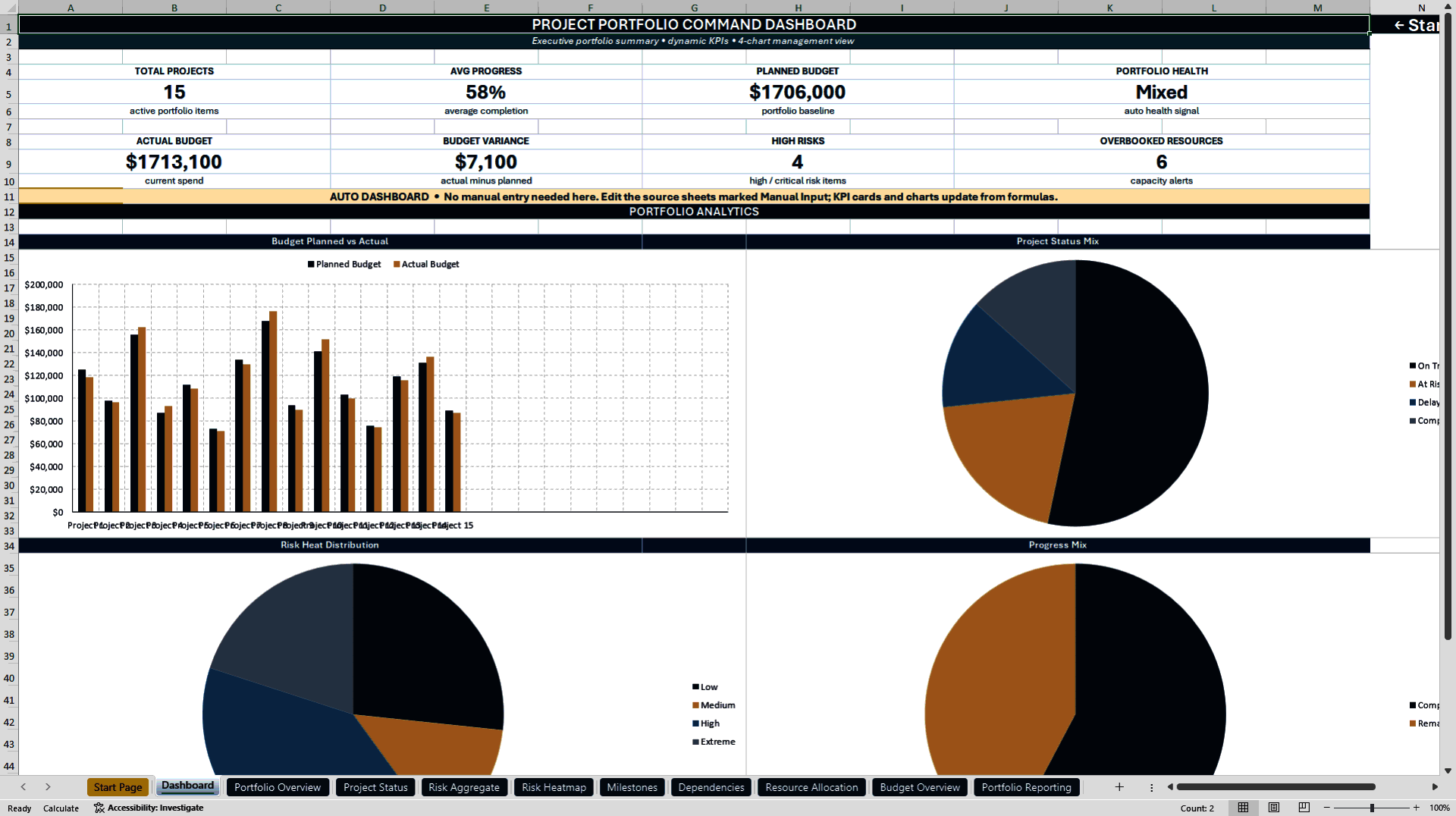The height and width of the screenshot is (816, 1456).
Task: Switch to Portfolio Overview sheet tab
Action: (278, 787)
